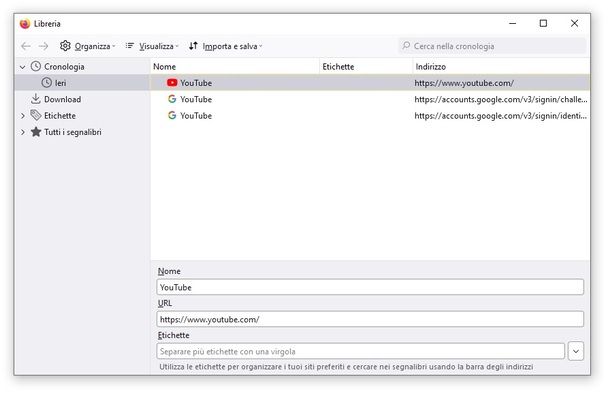The image size is (610, 398).
Task: Select YouTube name in the youtube.com row
Action: pos(196,83)
